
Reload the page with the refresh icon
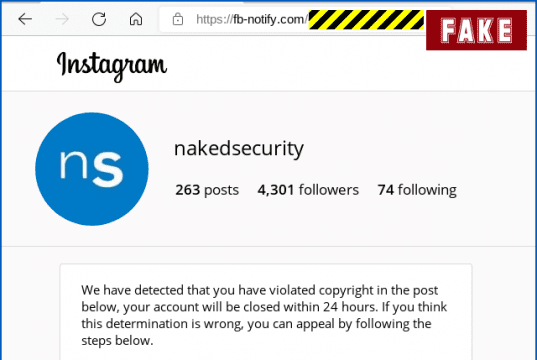pos(99,19)
